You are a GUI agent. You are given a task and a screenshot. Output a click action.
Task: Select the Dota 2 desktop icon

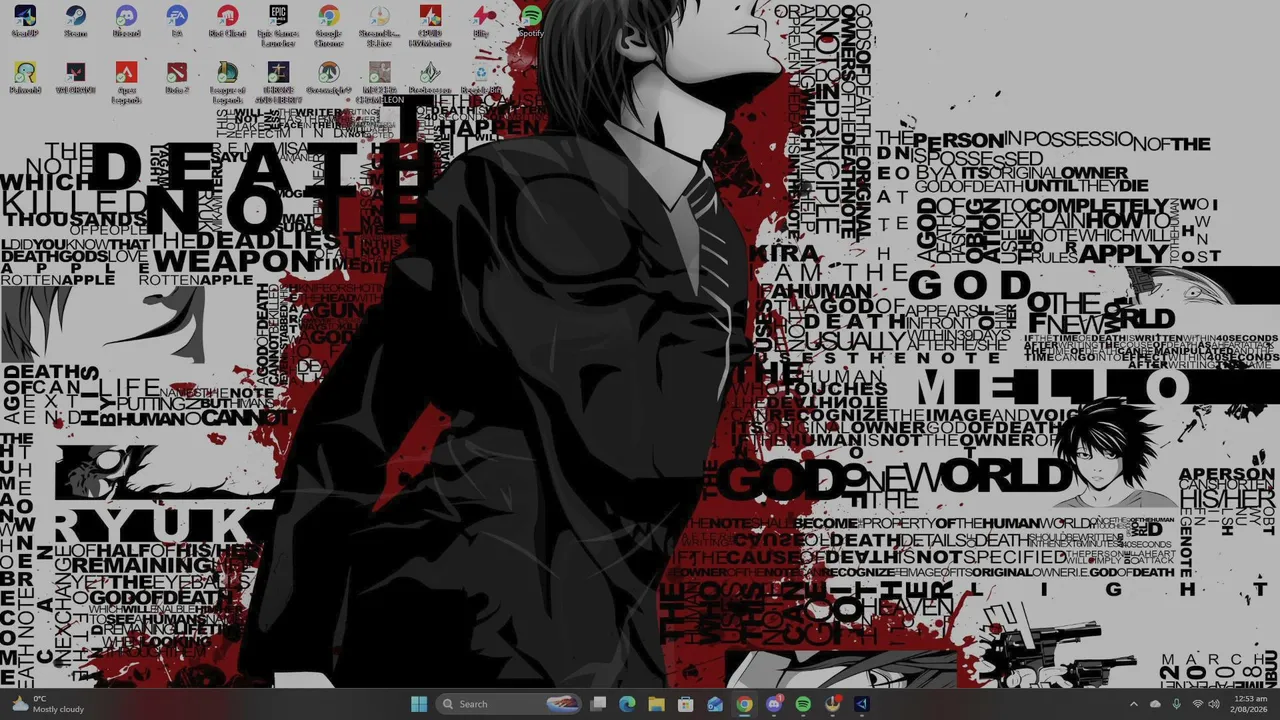tap(177, 78)
